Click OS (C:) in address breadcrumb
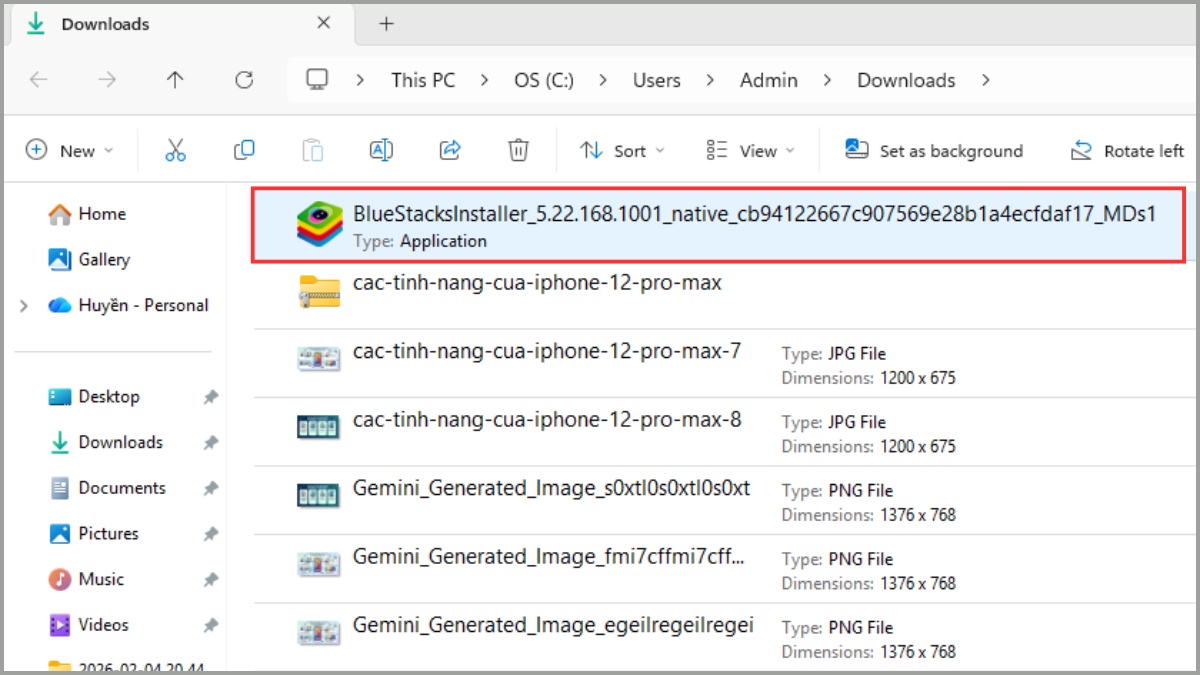The width and height of the screenshot is (1200, 675). pos(544,80)
